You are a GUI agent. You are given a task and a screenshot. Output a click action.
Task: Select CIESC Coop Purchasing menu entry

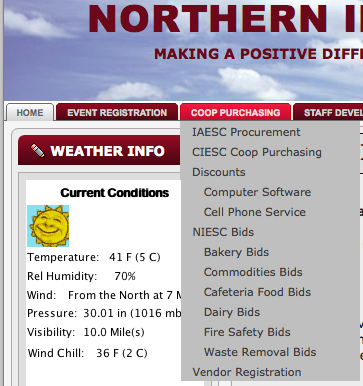pos(257,152)
